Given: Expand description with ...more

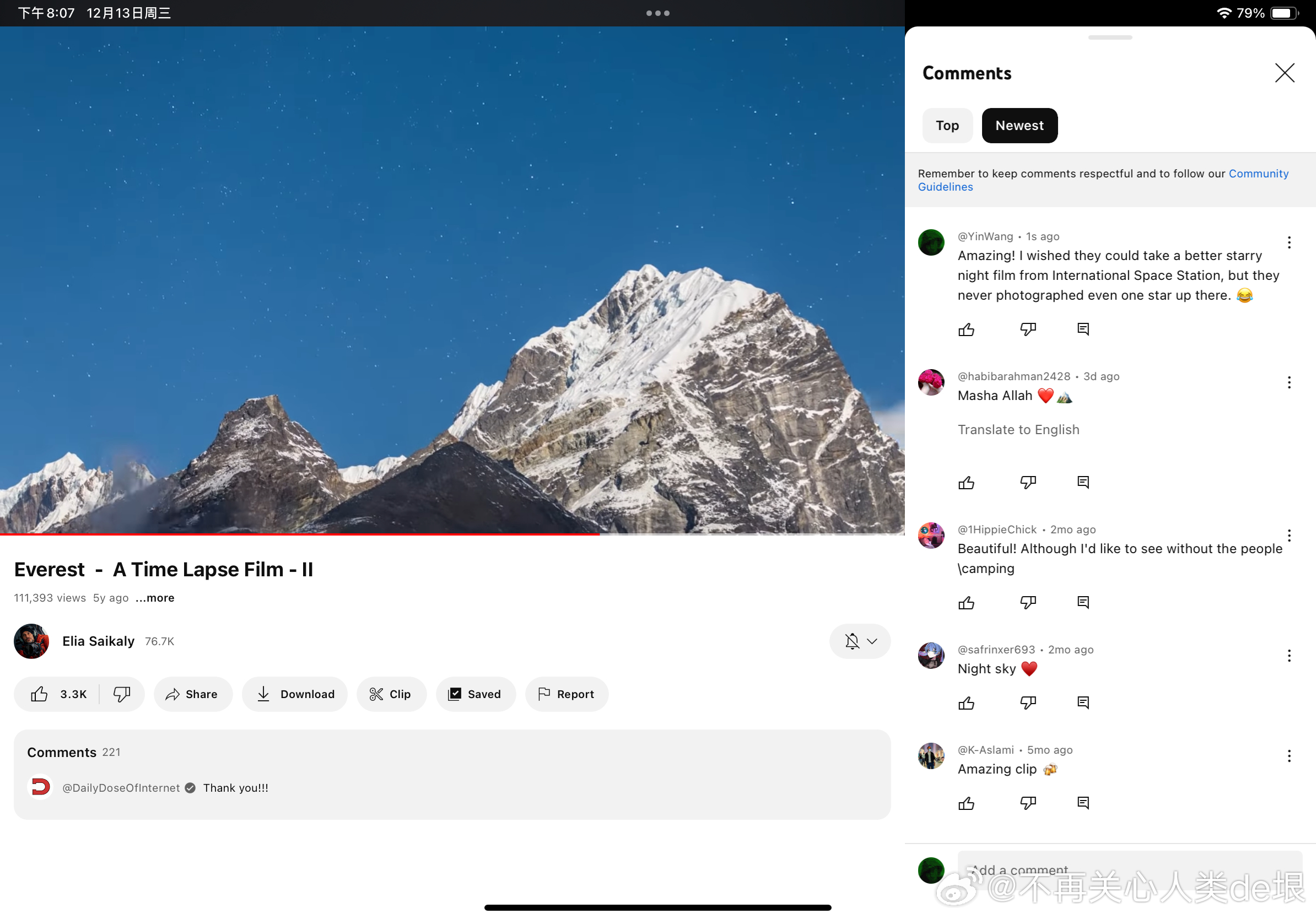Looking at the screenshot, I should [155, 598].
